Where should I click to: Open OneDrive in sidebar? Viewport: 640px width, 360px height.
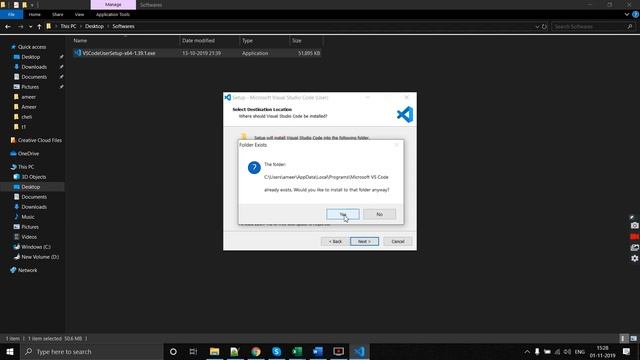pos(28,153)
